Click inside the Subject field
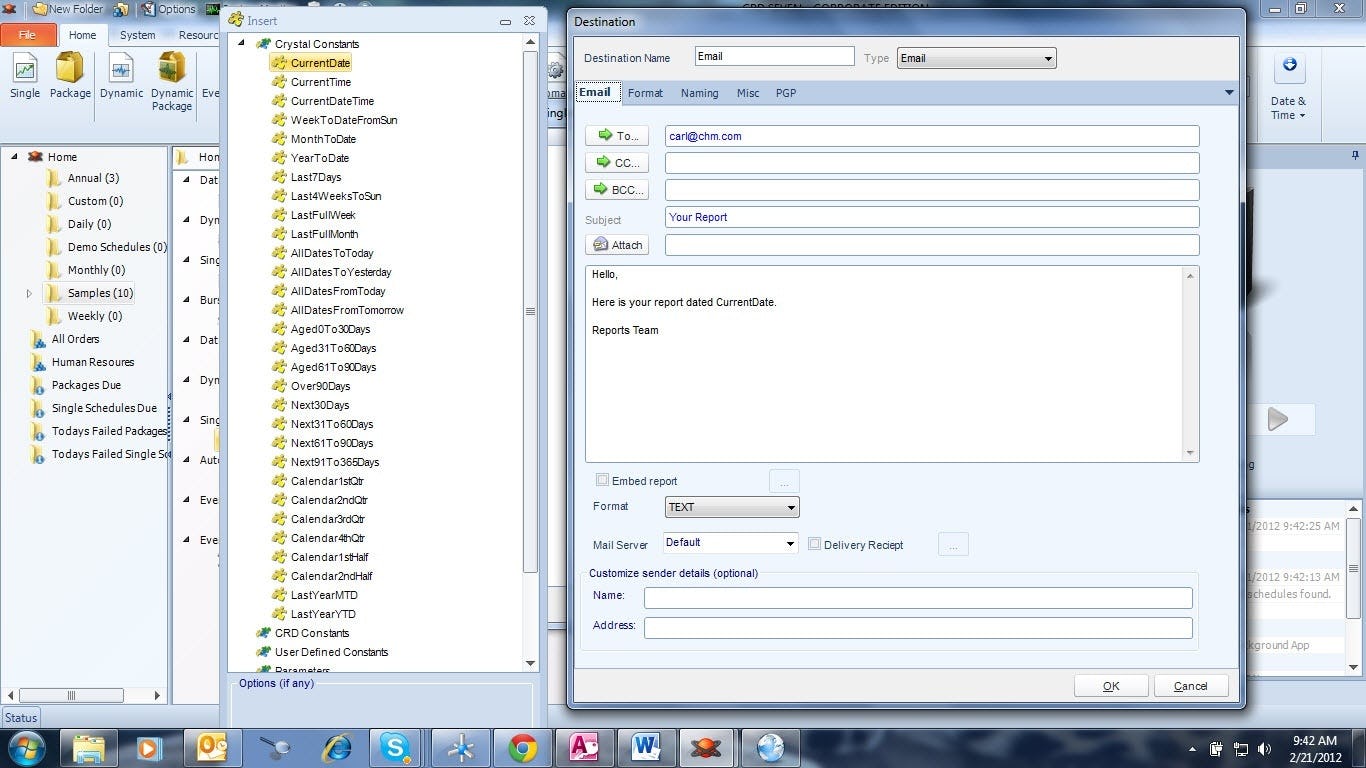 tap(930, 217)
